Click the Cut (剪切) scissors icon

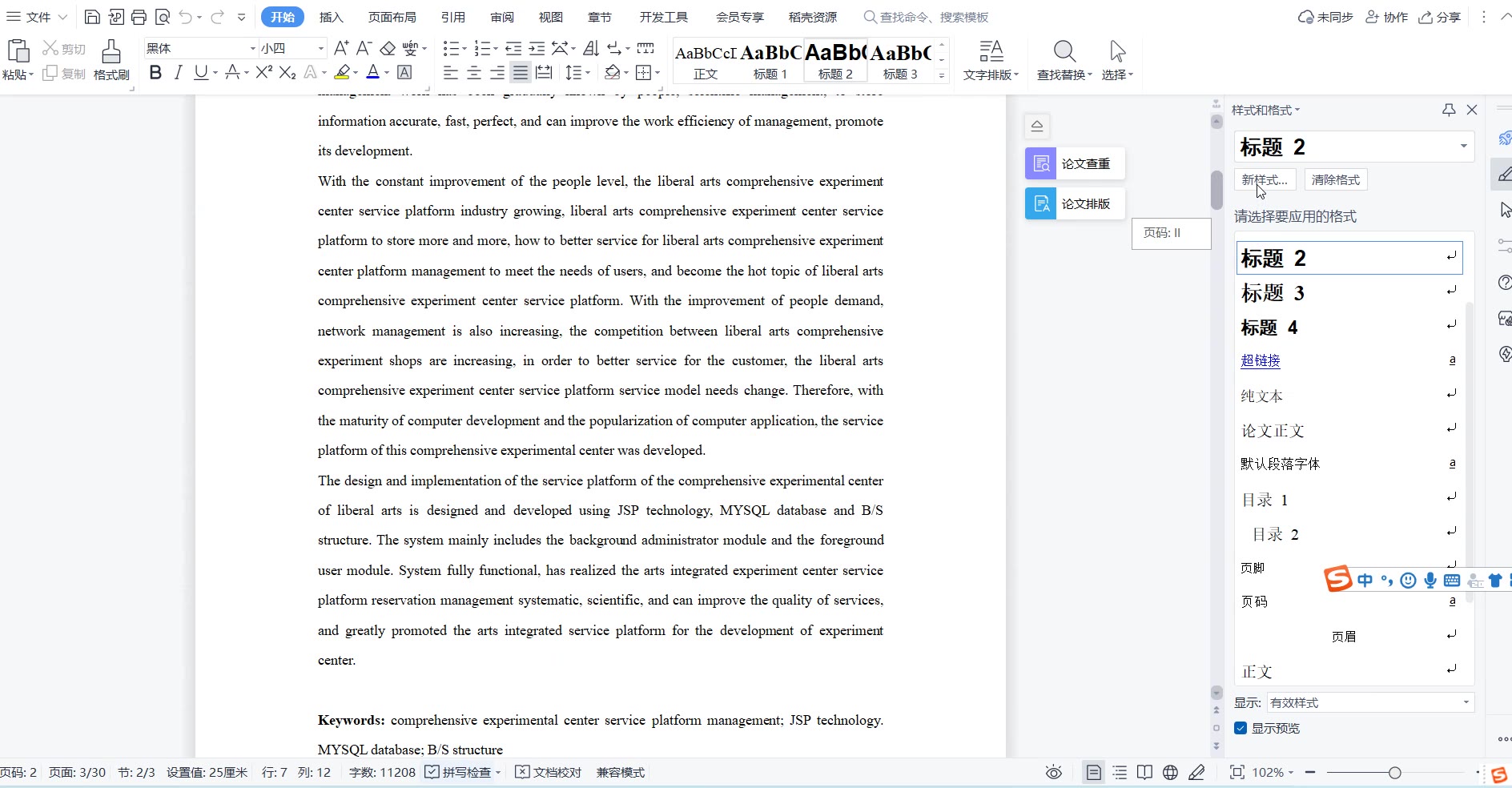pyautogui.click(x=50, y=49)
